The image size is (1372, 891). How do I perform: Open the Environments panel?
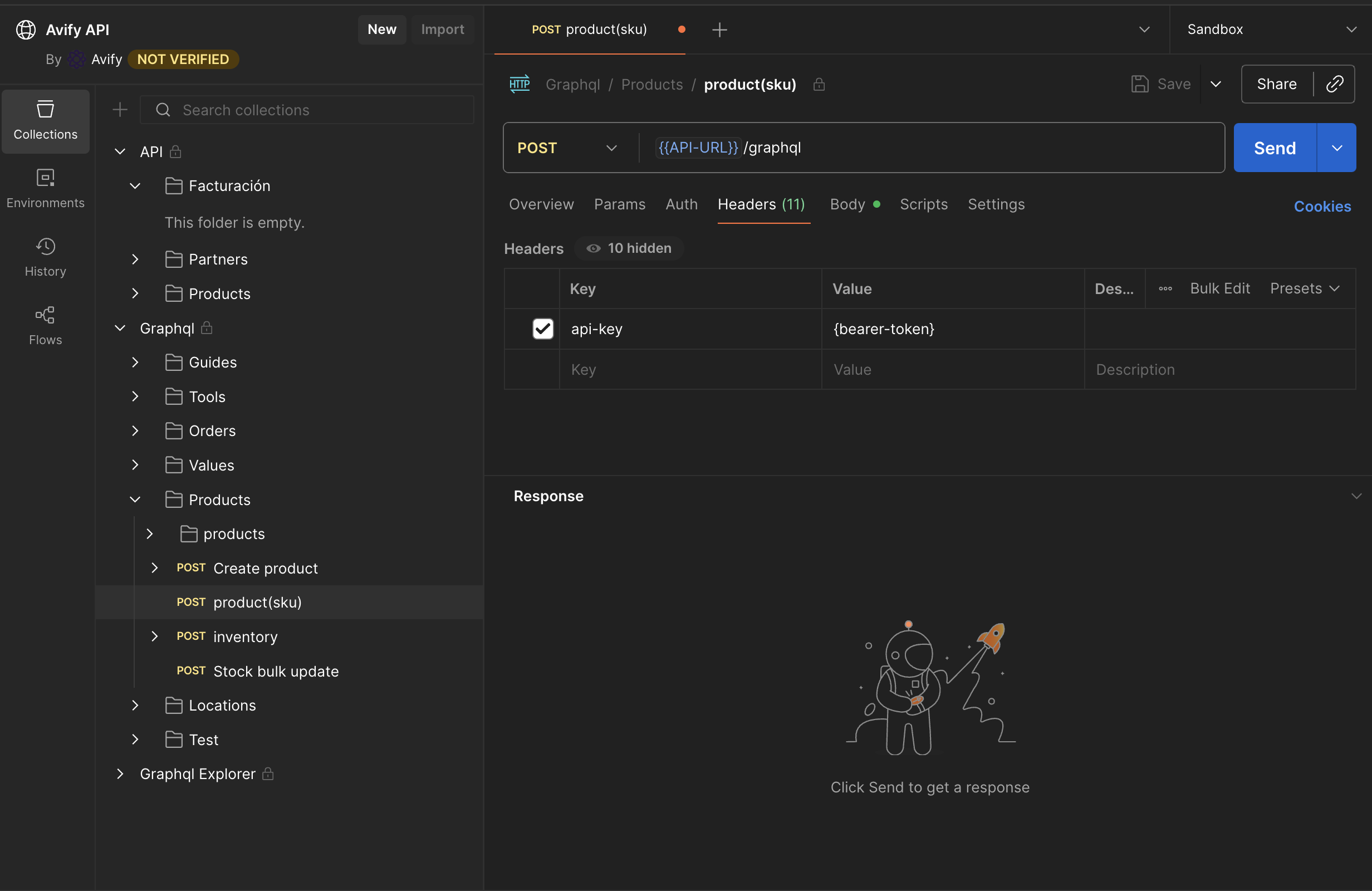pos(45,189)
